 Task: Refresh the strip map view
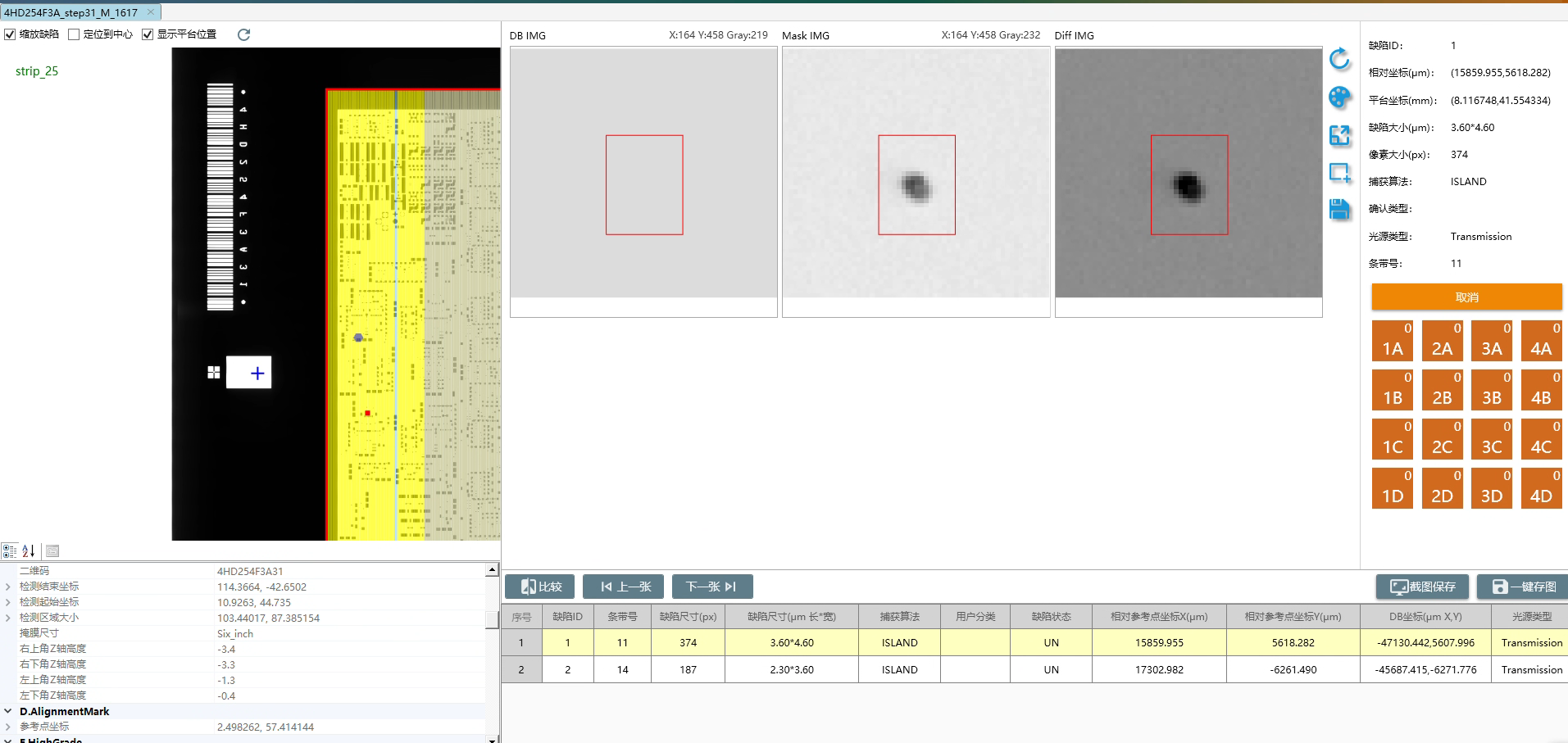click(243, 34)
